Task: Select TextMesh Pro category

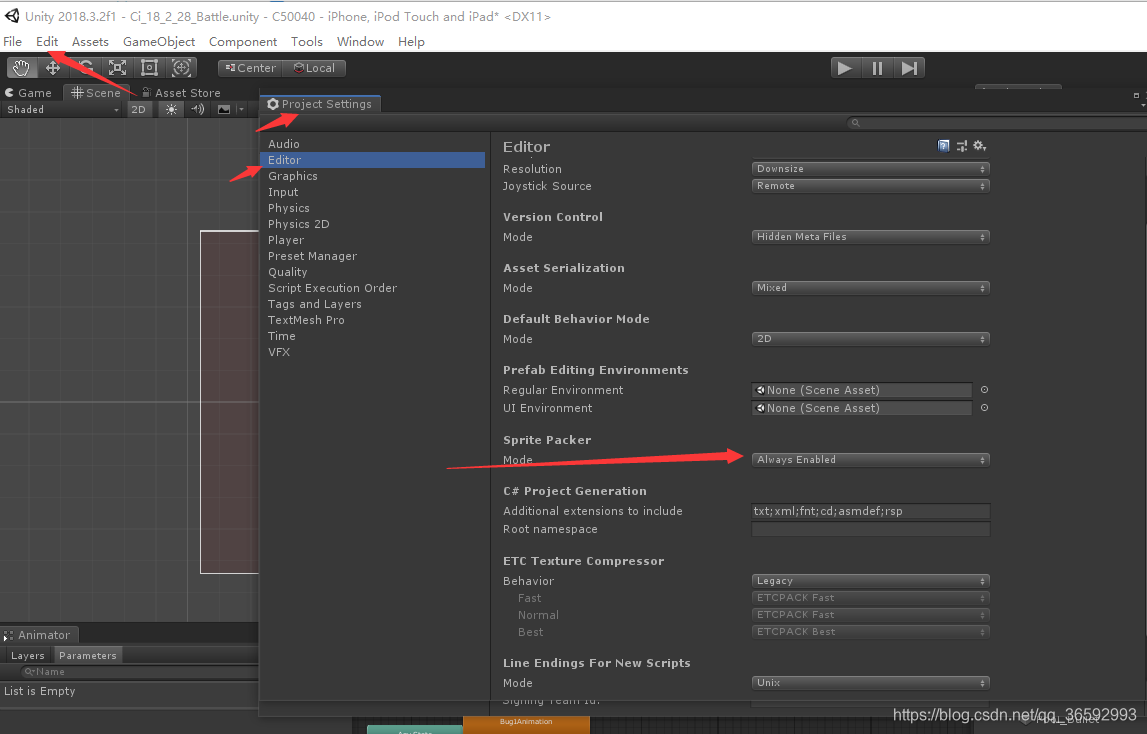Action: pyautogui.click(x=372, y=321)
